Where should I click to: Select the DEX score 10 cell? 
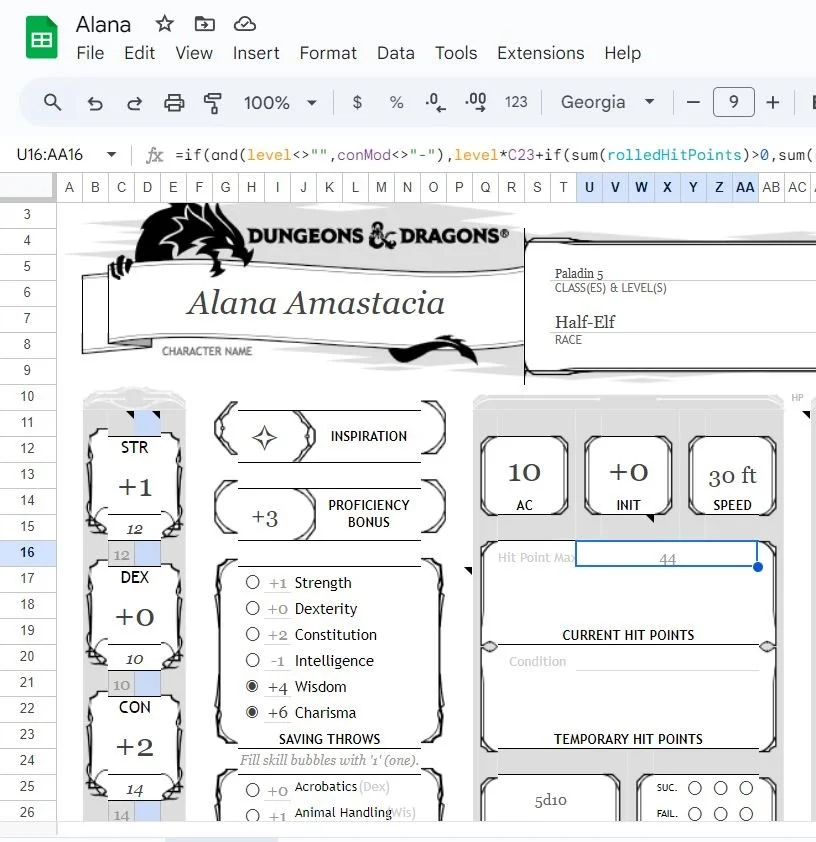coord(135,659)
